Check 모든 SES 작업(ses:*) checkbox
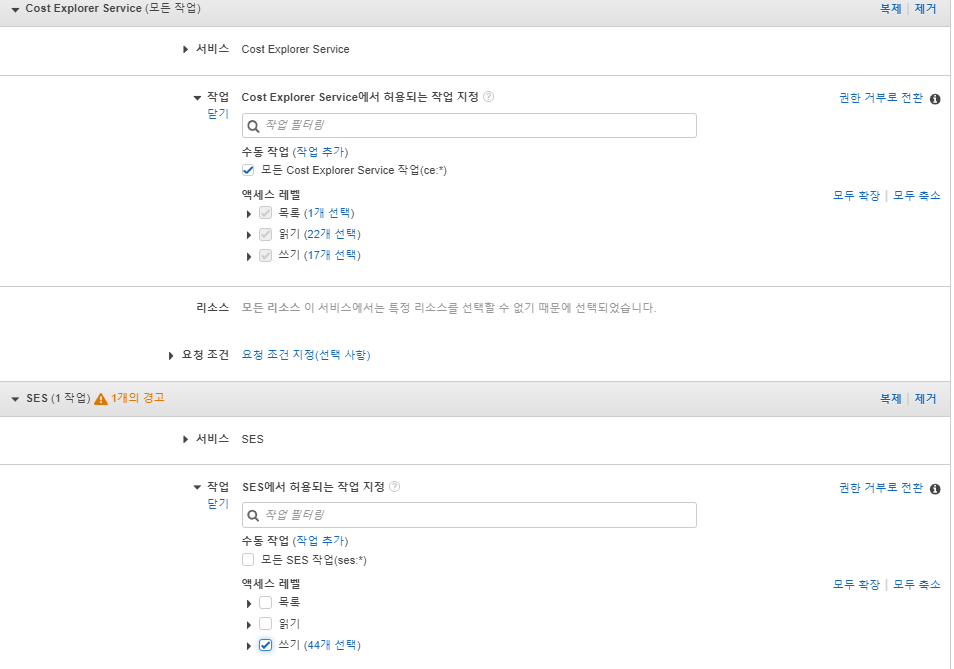The width and height of the screenshot is (954, 669). coord(248,560)
